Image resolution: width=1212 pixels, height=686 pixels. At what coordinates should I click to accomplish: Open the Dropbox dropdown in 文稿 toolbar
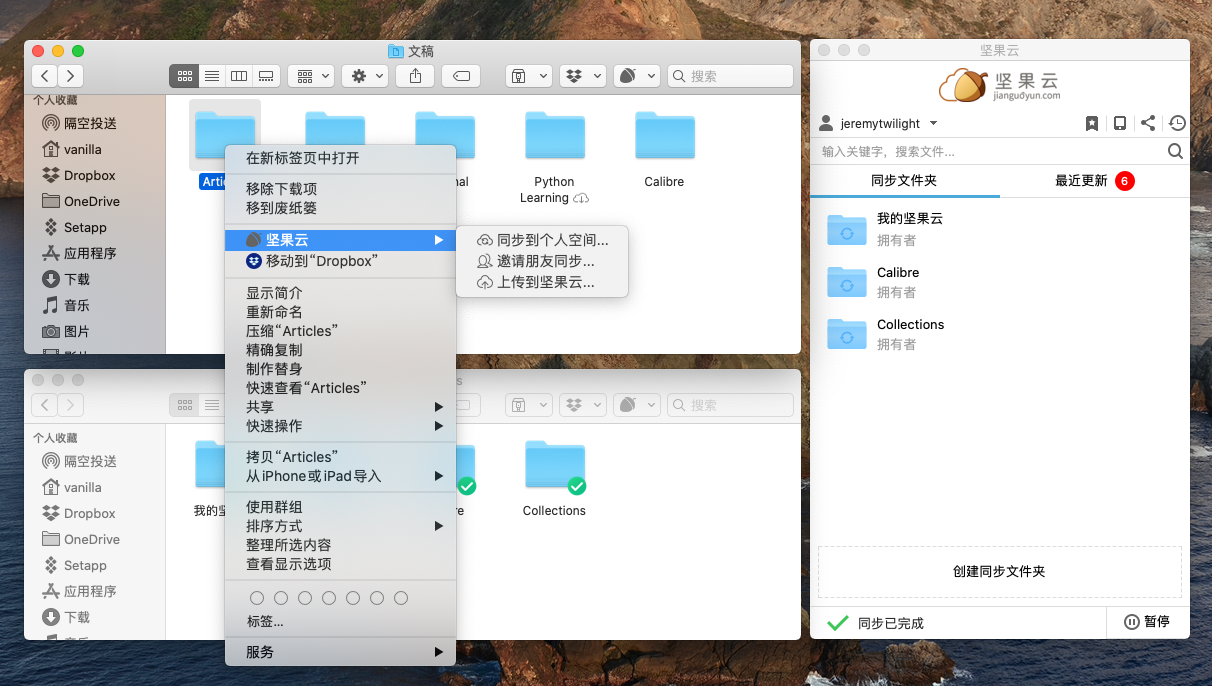(583, 76)
